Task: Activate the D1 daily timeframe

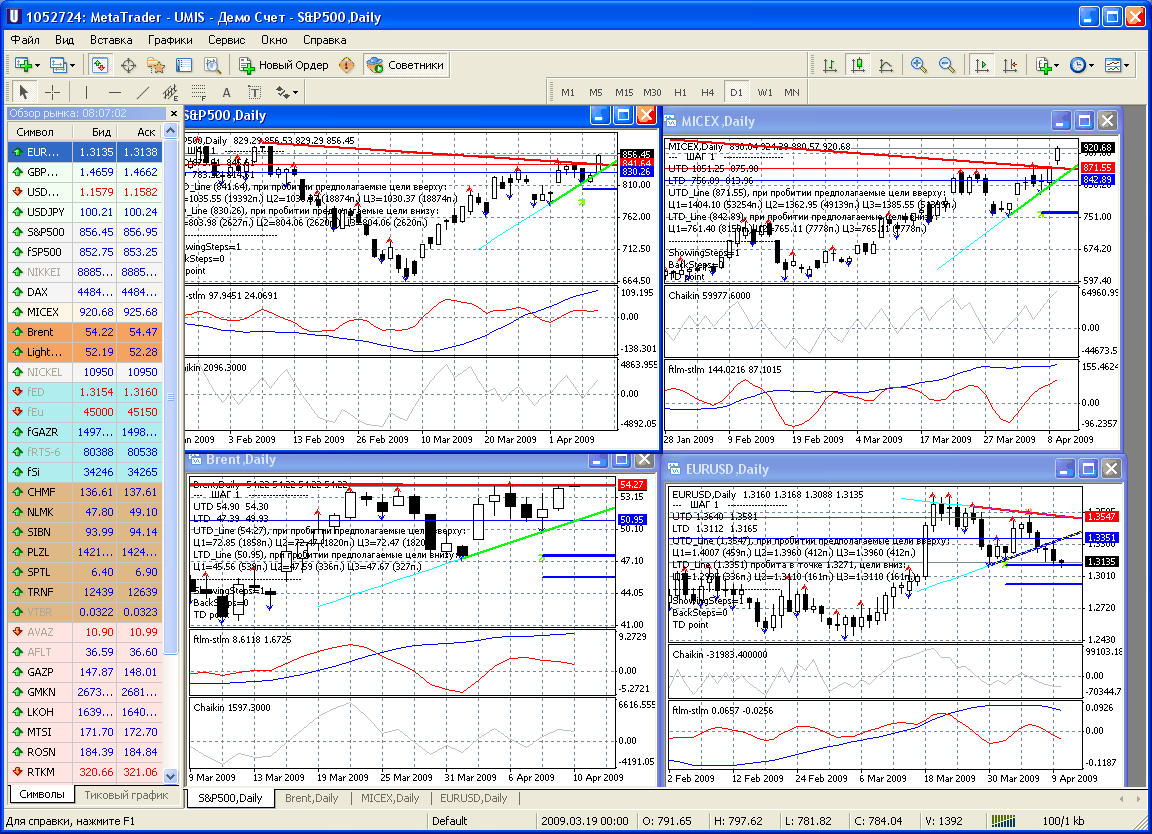Action: pyautogui.click(x=736, y=93)
